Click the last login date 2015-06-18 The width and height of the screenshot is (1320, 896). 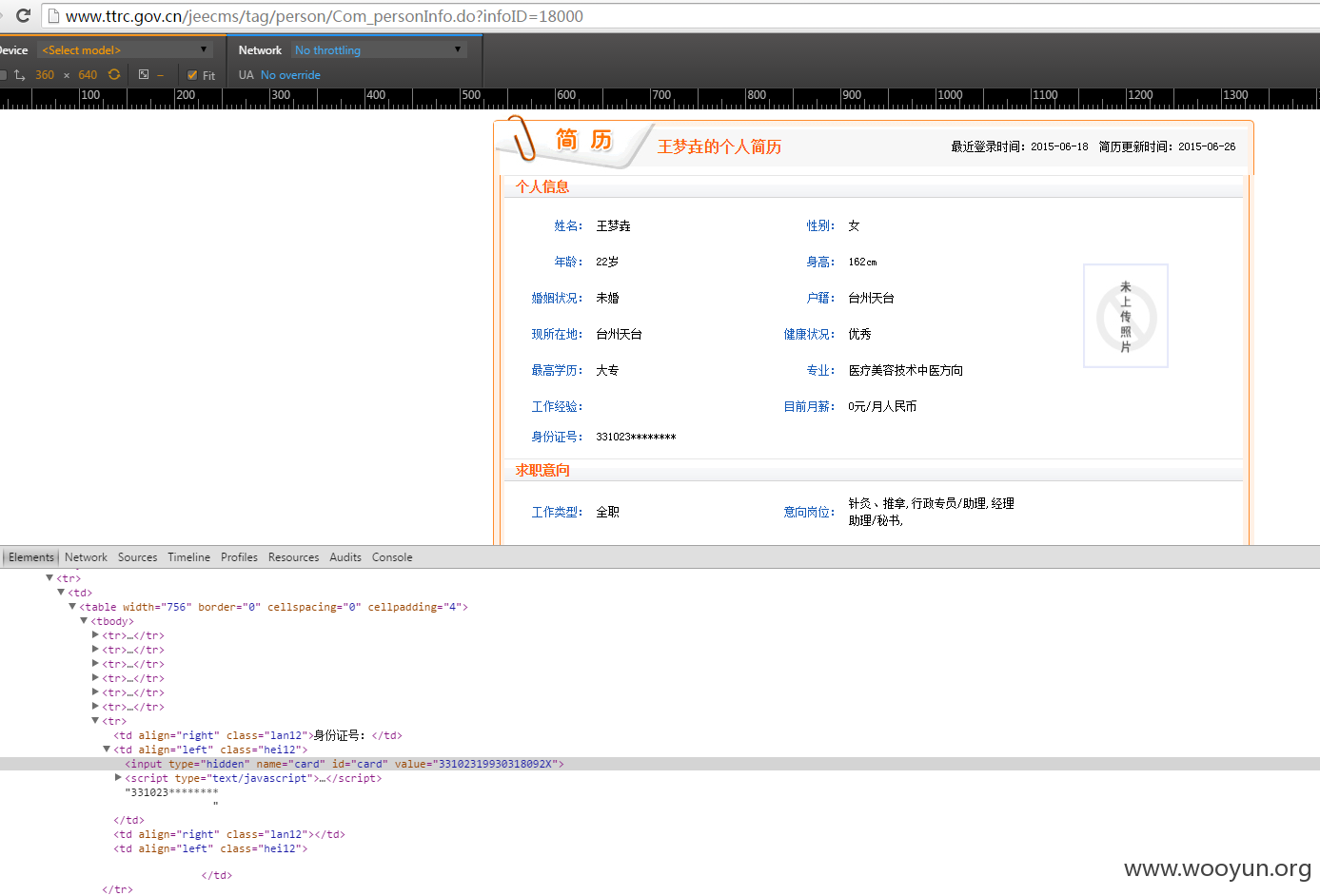click(1059, 146)
